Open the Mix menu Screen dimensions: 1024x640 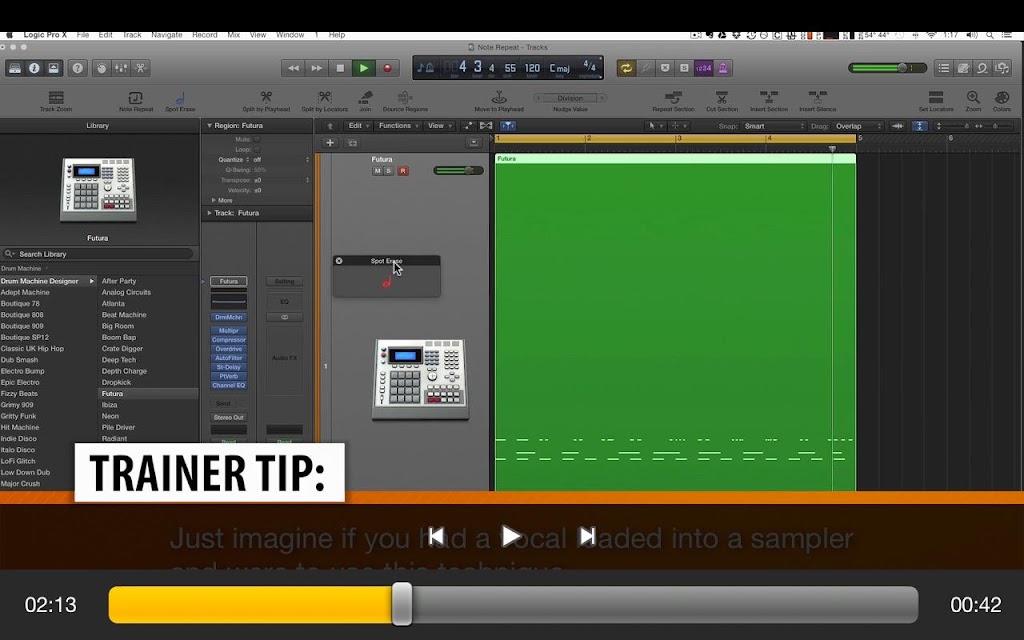click(x=233, y=35)
